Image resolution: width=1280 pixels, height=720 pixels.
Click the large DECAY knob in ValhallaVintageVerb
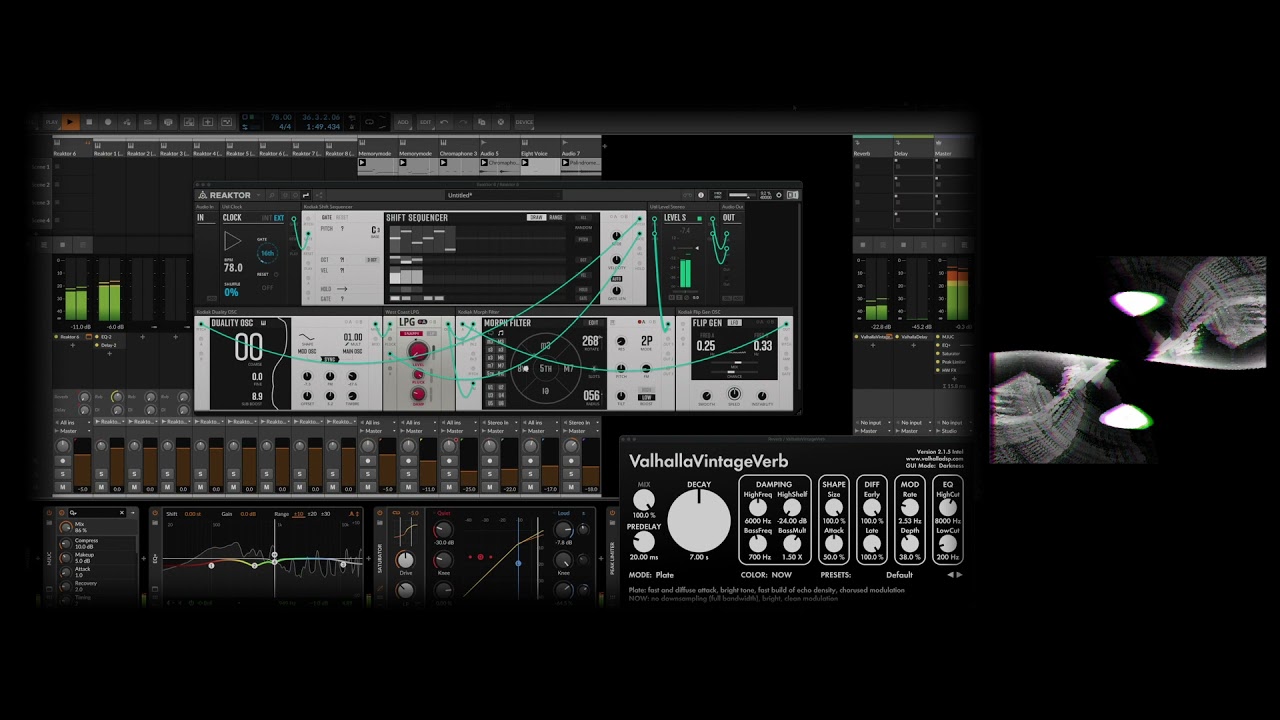click(699, 522)
